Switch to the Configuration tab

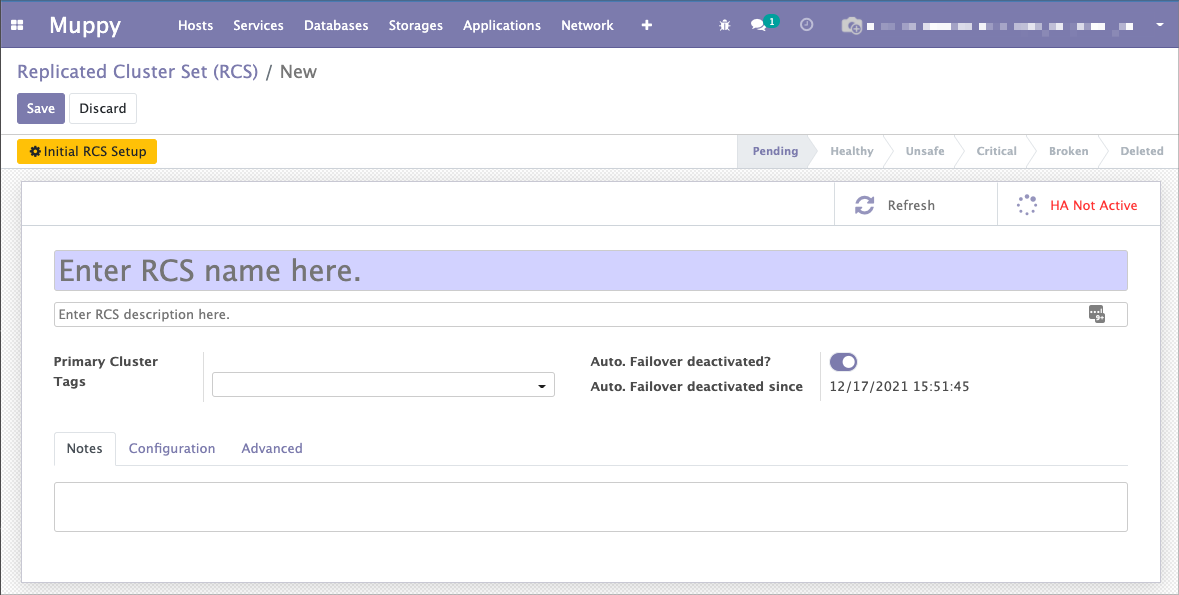[172, 449]
